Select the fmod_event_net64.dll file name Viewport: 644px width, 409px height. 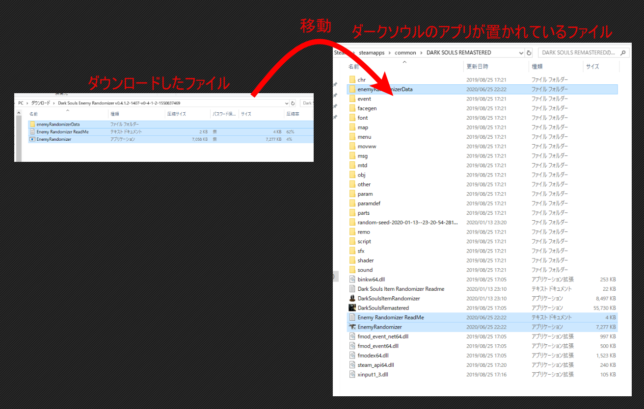[383, 336]
